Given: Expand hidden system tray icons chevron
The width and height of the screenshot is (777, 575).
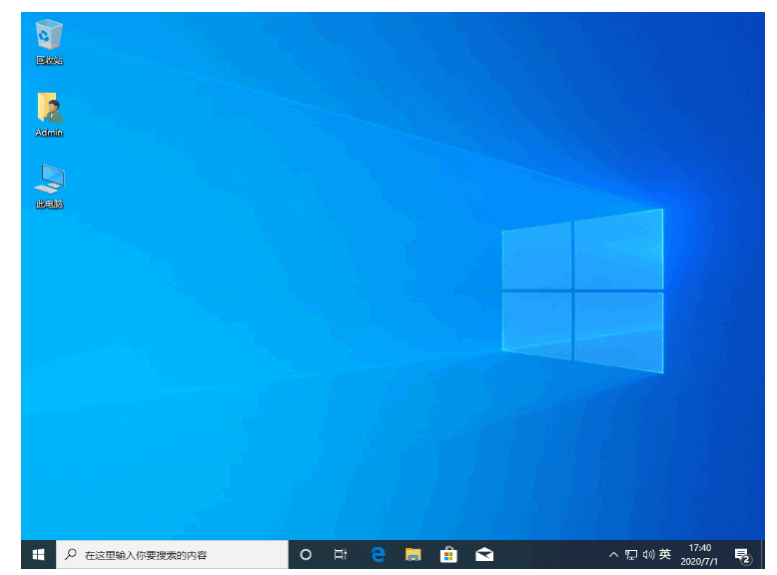Looking at the screenshot, I should [x=613, y=555].
